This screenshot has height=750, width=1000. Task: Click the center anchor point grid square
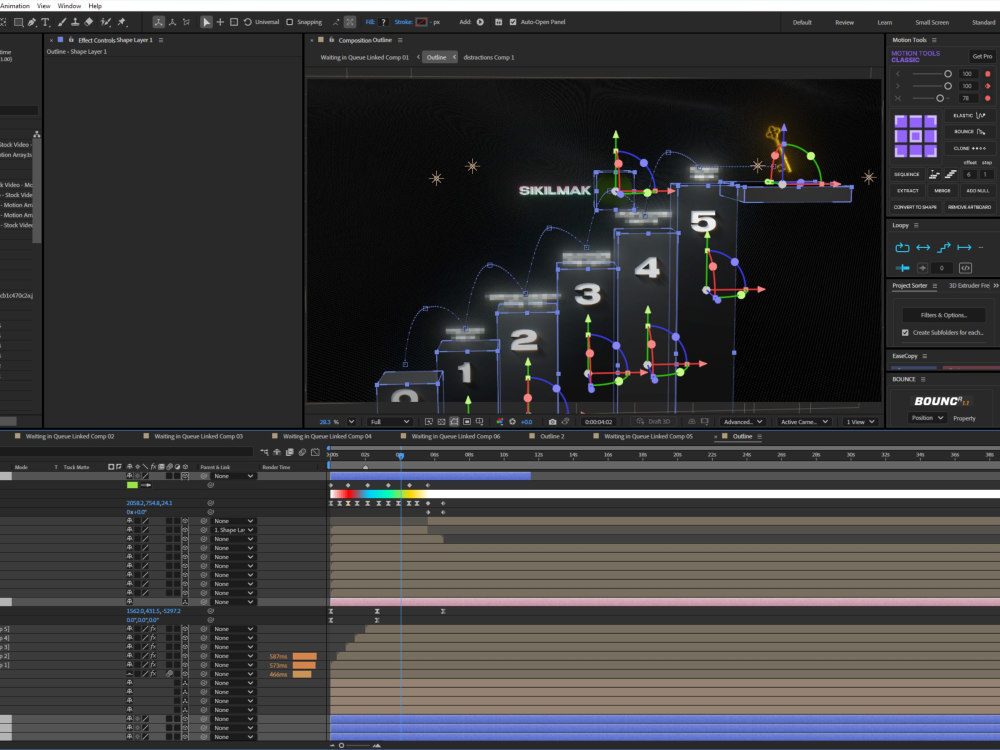tap(915, 136)
